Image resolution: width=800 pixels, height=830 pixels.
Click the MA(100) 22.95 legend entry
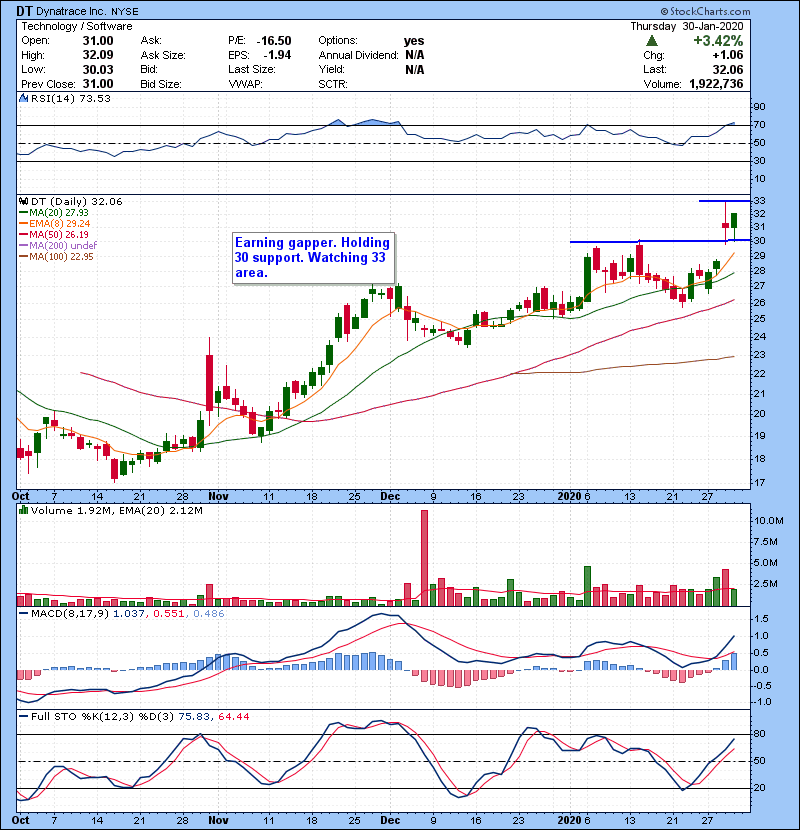(x=57, y=257)
